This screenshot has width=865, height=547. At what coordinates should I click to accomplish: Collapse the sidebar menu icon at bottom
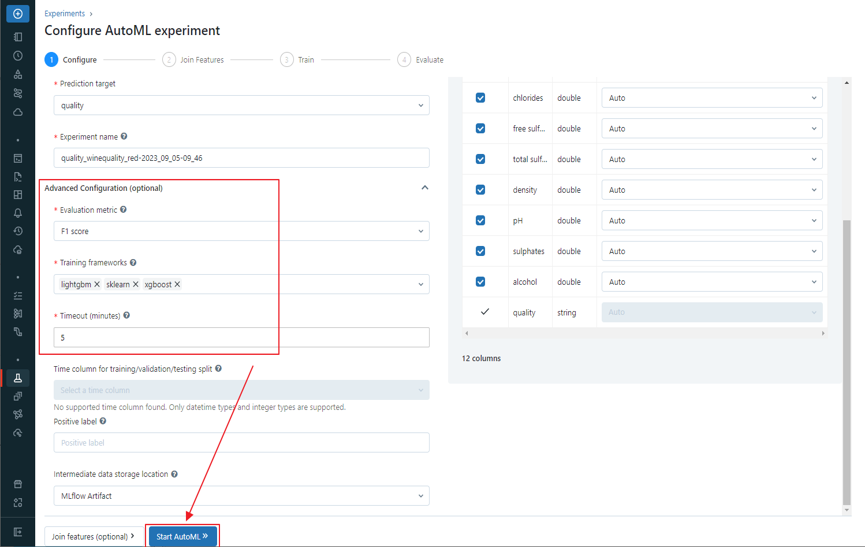tap(17, 532)
